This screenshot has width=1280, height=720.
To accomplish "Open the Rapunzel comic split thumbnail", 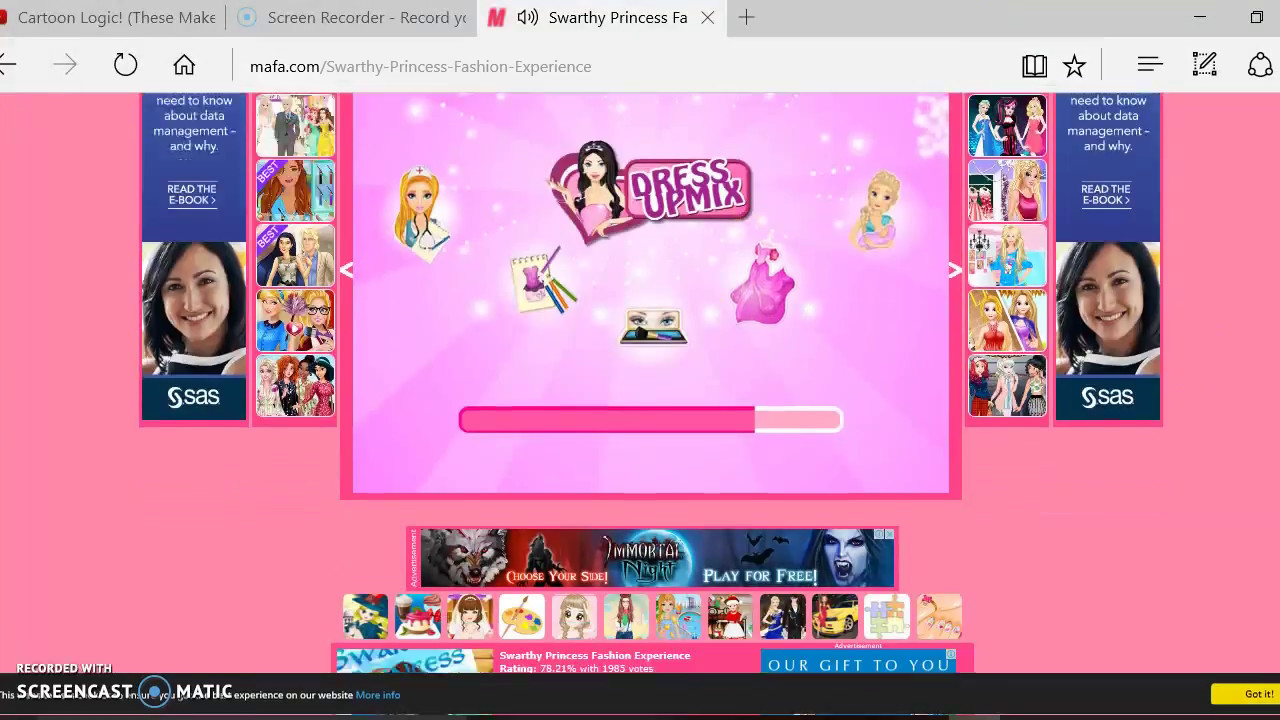I will click(1007, 320).
